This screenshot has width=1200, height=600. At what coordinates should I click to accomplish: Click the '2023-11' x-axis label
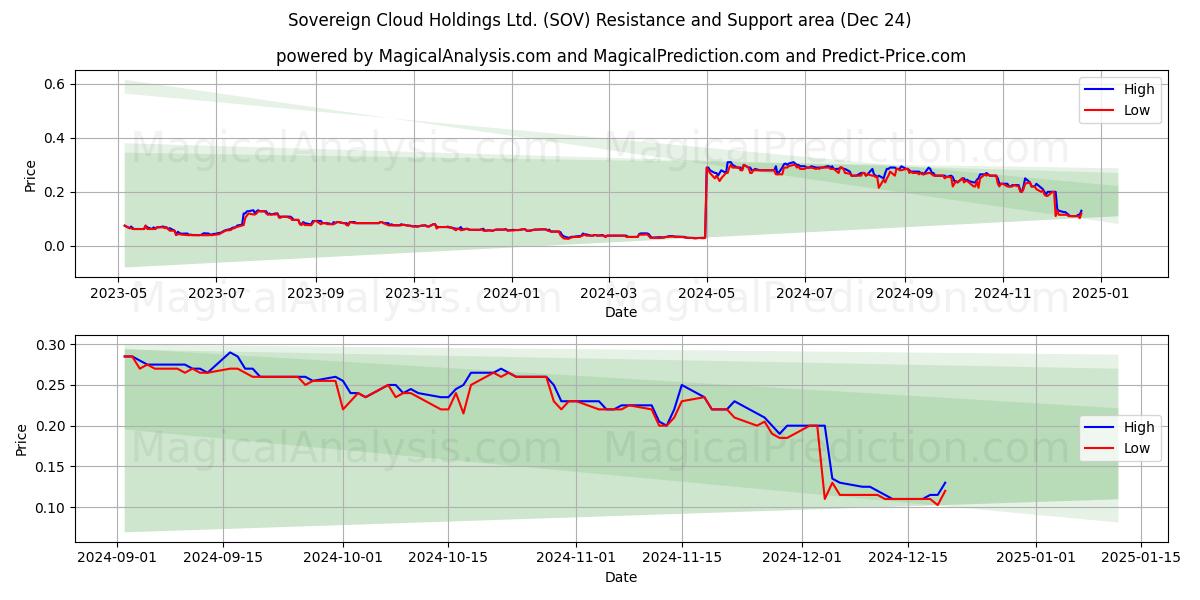(414, 293)
